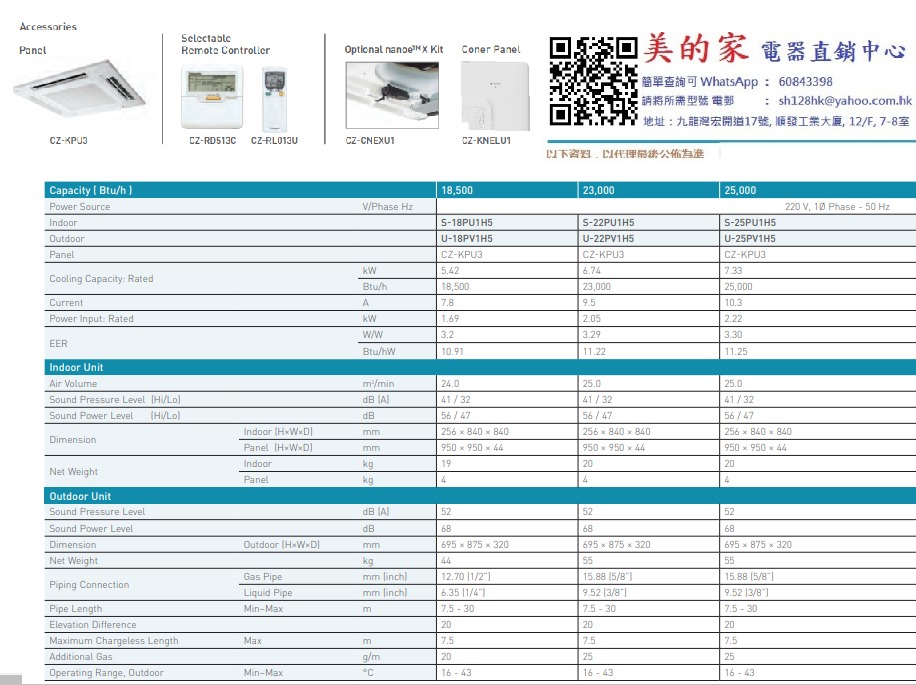This screenshot has height=685, width=916.
Task: Click the 220 V, 1Ø Phase - 50 Hz value
Action: [837, 207]
